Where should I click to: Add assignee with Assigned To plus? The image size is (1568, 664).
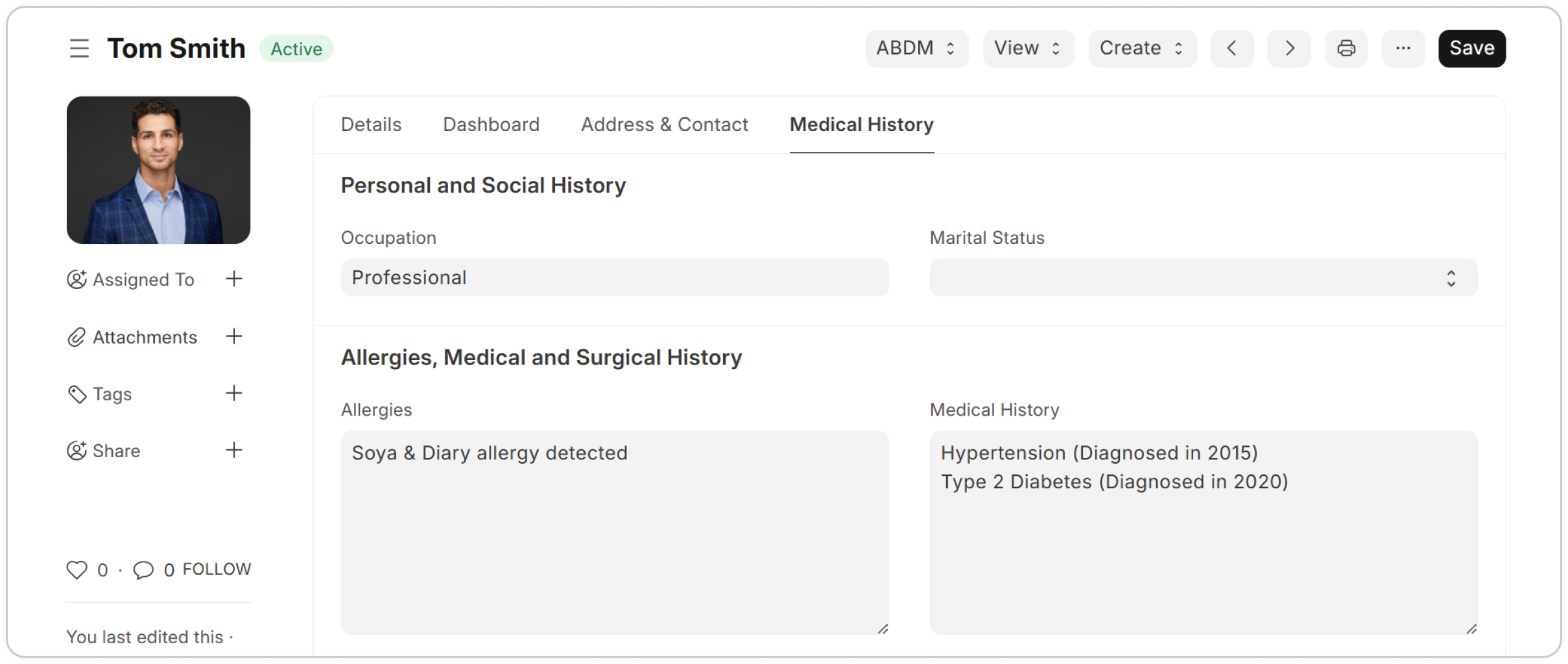coord(233,279)
